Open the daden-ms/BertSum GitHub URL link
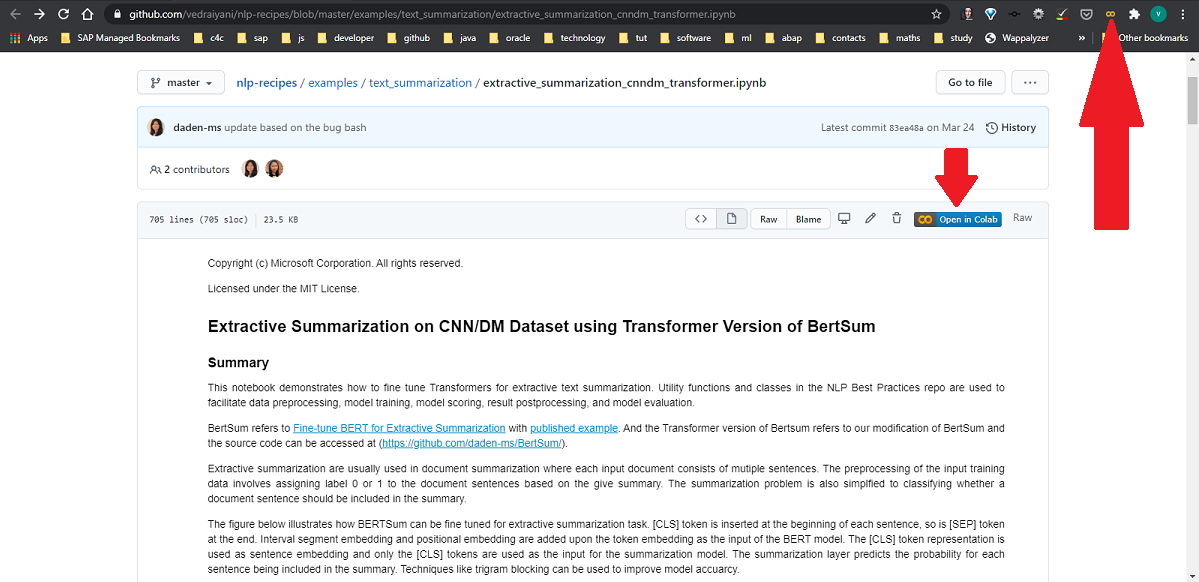Viewport: 1199px width, 582px height. [x=472, y=443]
